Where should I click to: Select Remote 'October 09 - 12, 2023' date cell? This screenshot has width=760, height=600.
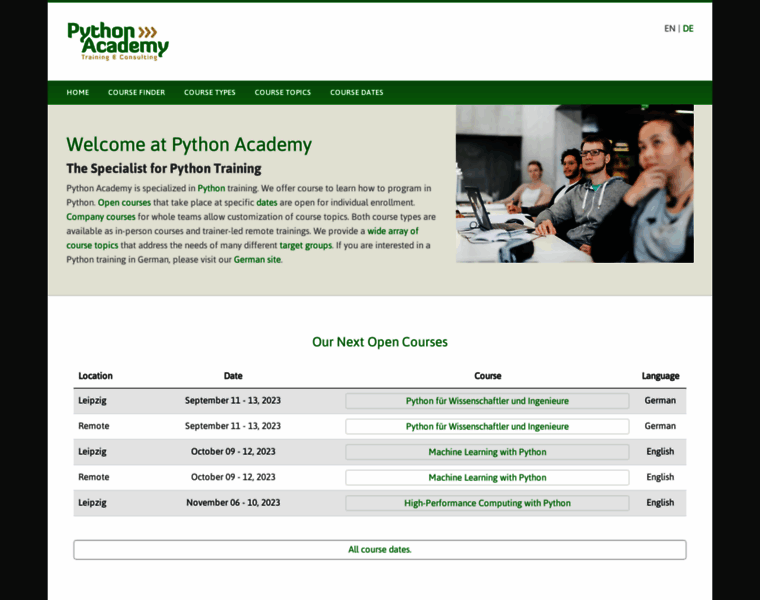(x=233, y=477)
